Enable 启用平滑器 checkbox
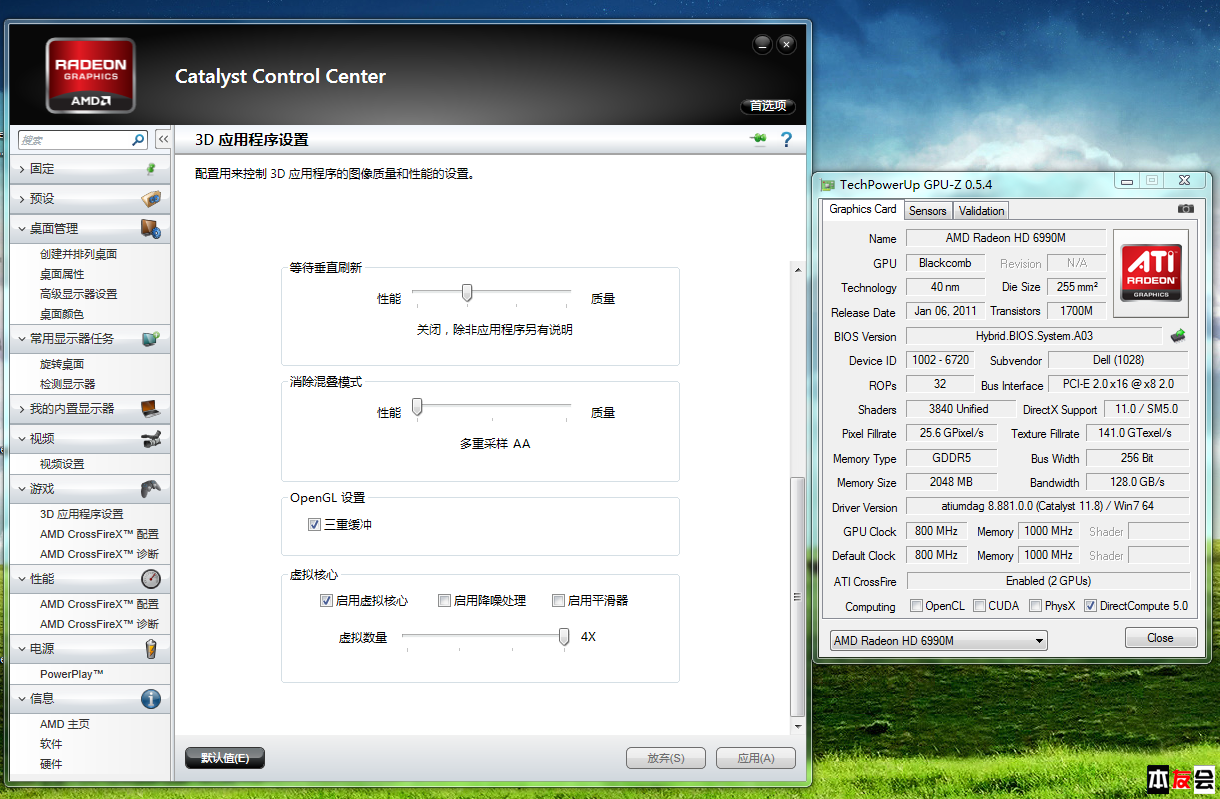Image resolution: width=1220 pixels, height=799 pixels. tap(559, 601)
